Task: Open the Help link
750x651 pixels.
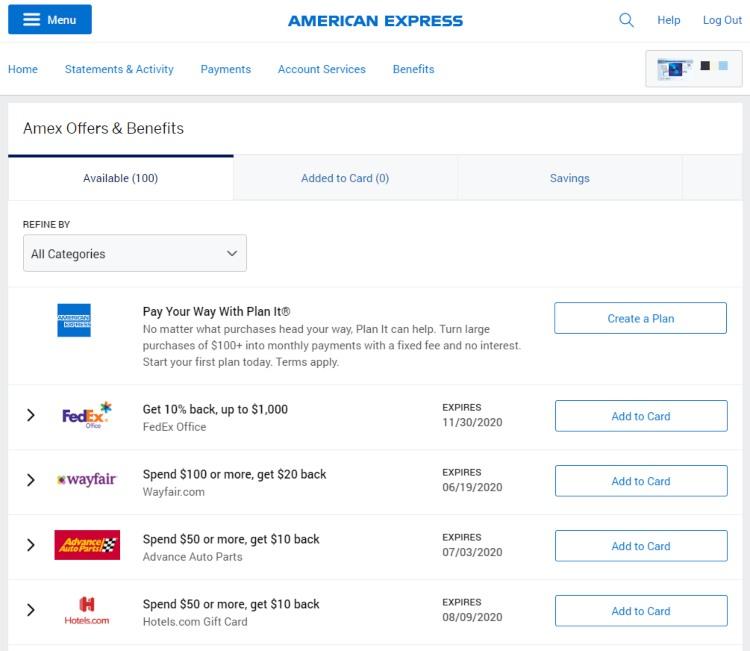Action: tap(668, 20)
